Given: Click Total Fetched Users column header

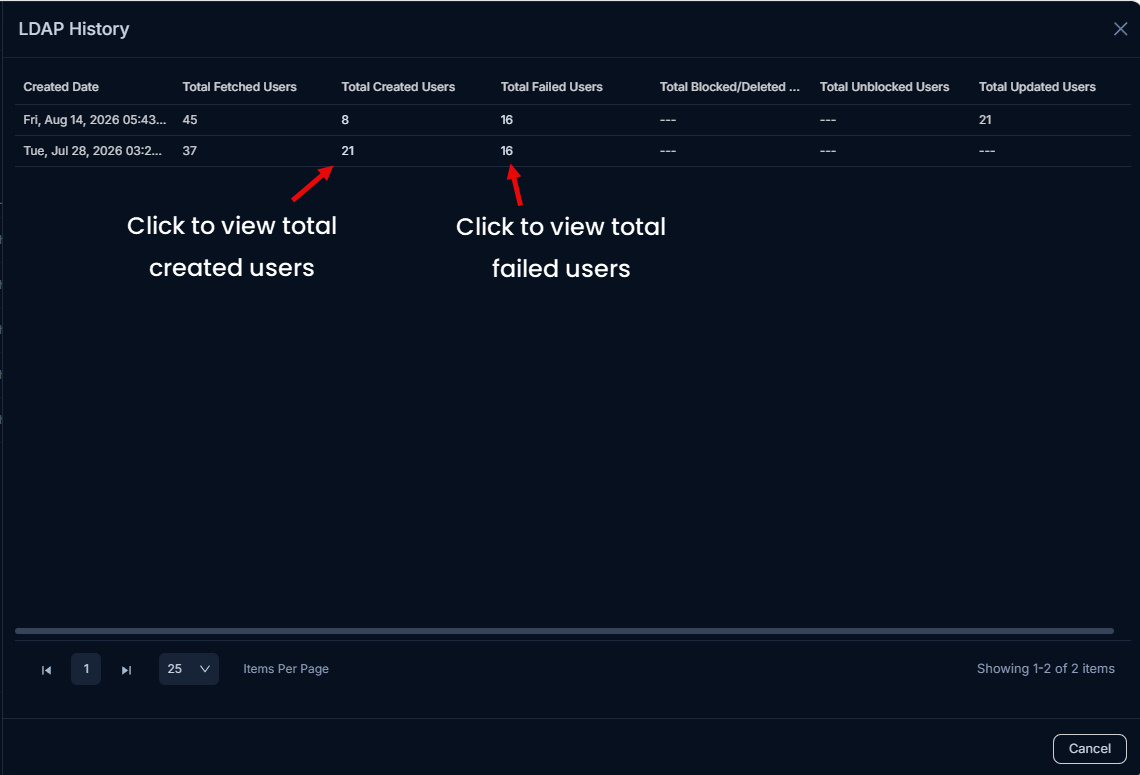Looking at the screenshot, I should pyautogui.click(x=239, y=87).
